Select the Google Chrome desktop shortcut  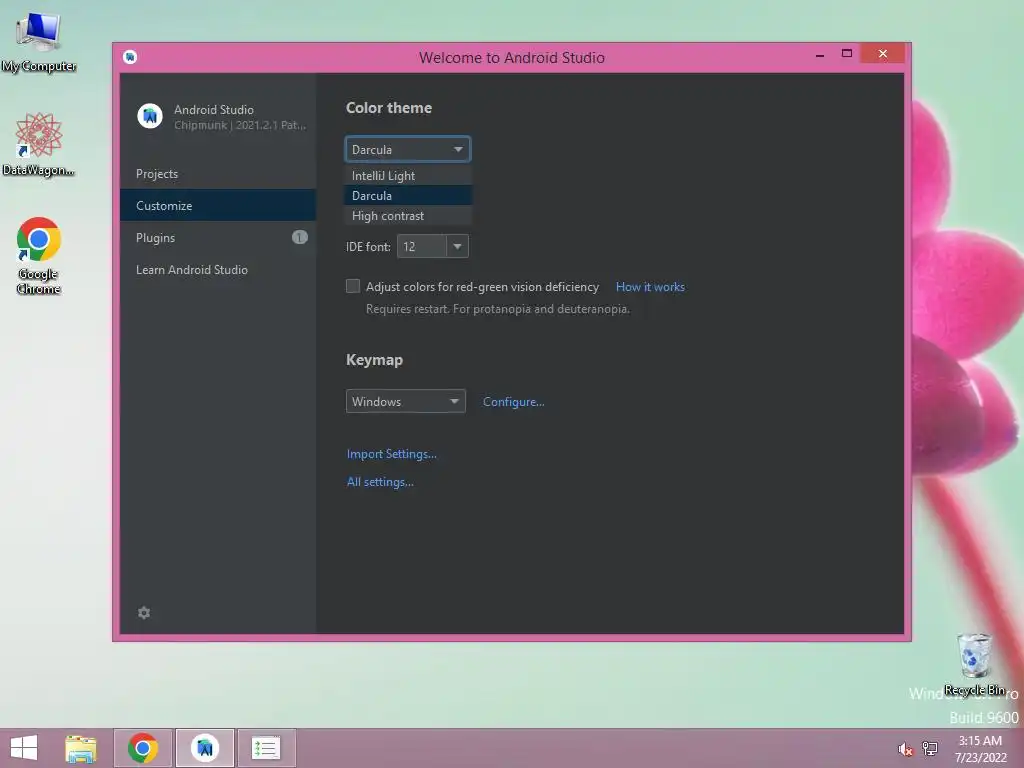click(x=39, y=255)
